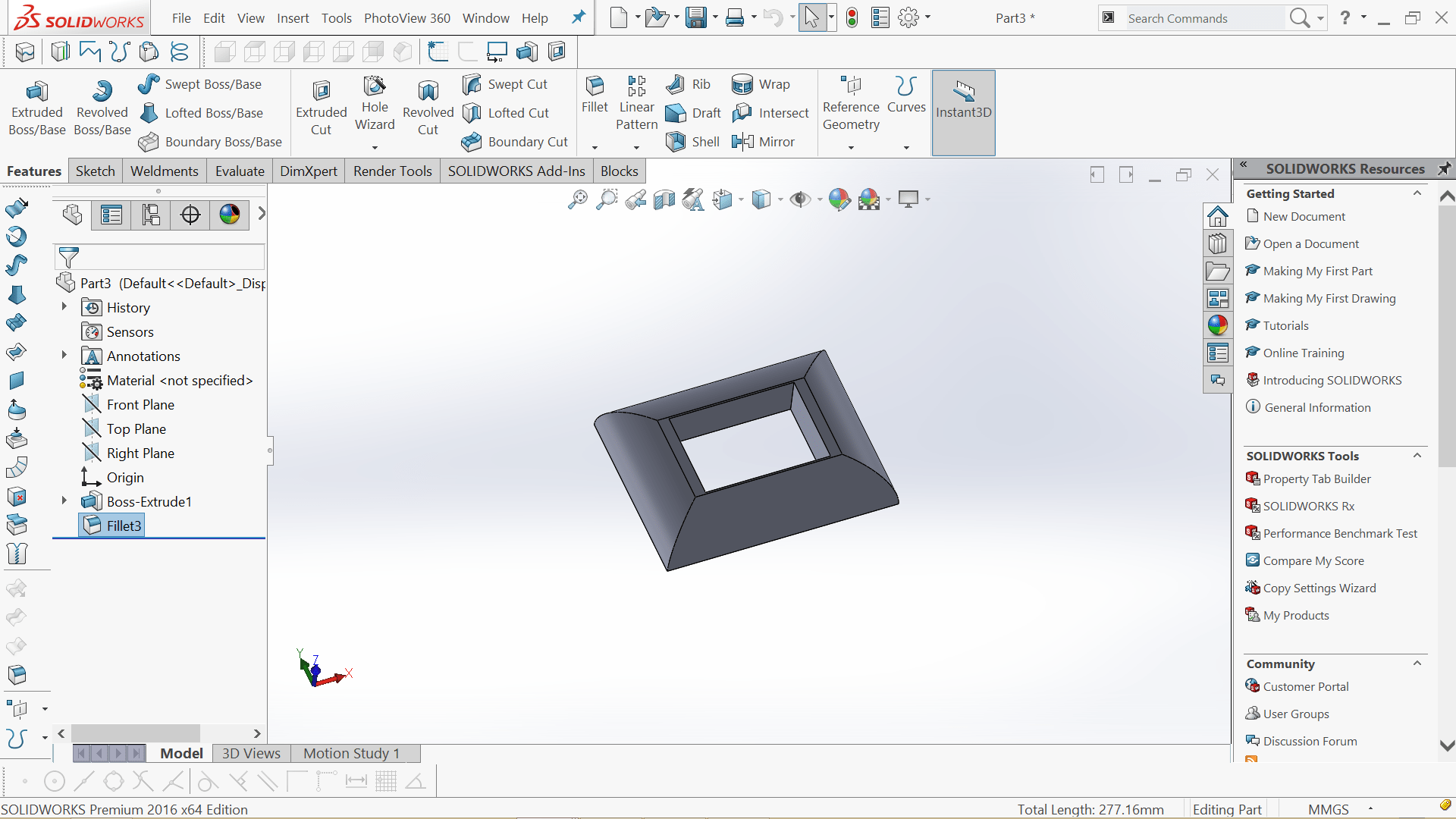Apply the Fillet tool
1456x819 pixels.
595,96
